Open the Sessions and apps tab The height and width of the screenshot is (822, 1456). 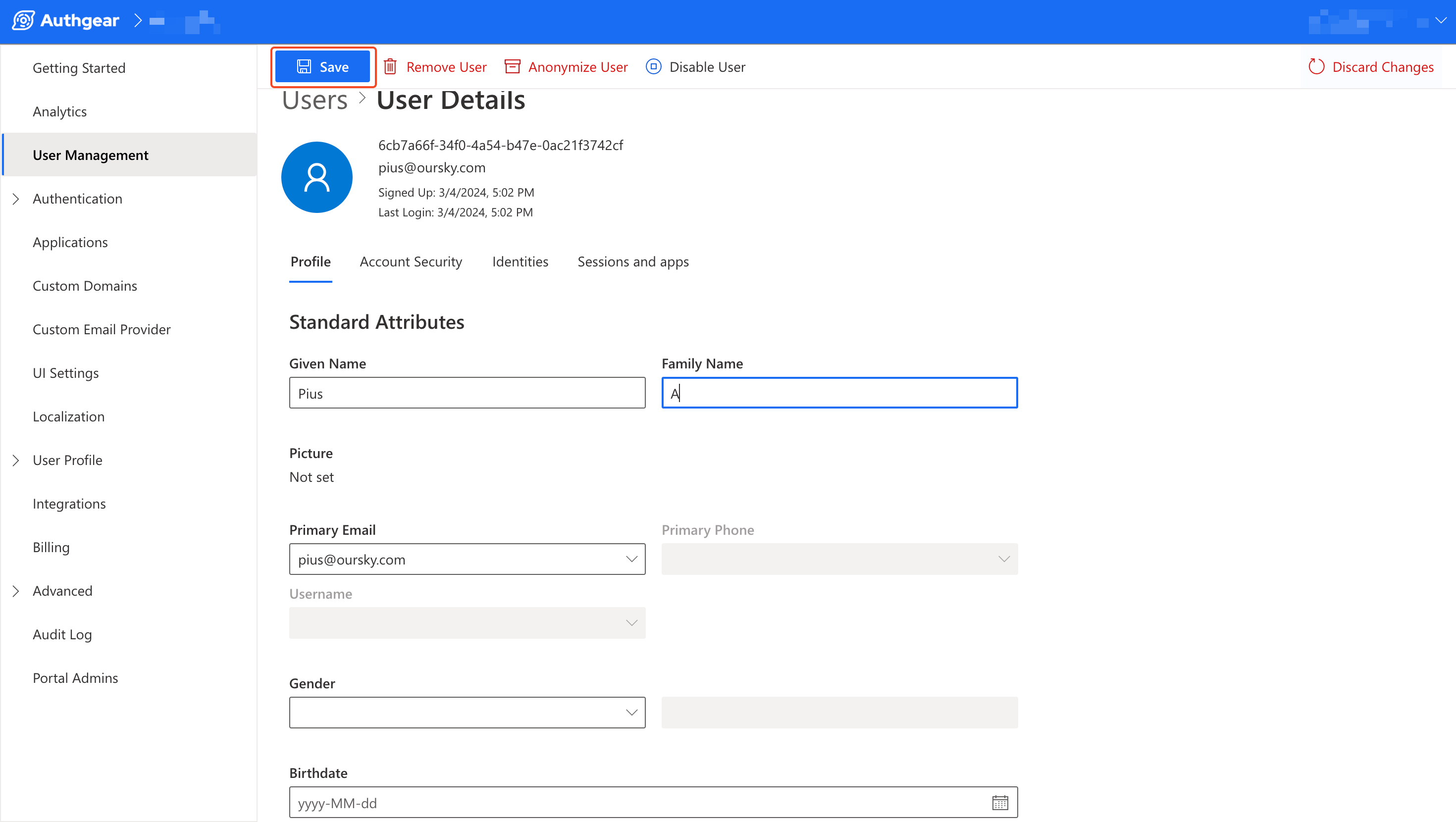[x=632, y=262]
